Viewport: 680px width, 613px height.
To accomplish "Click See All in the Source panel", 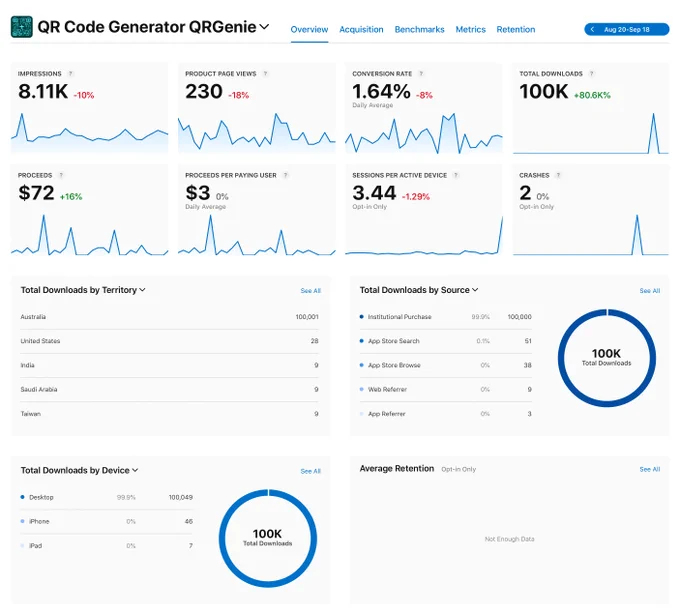I will (x=650, y=290).
